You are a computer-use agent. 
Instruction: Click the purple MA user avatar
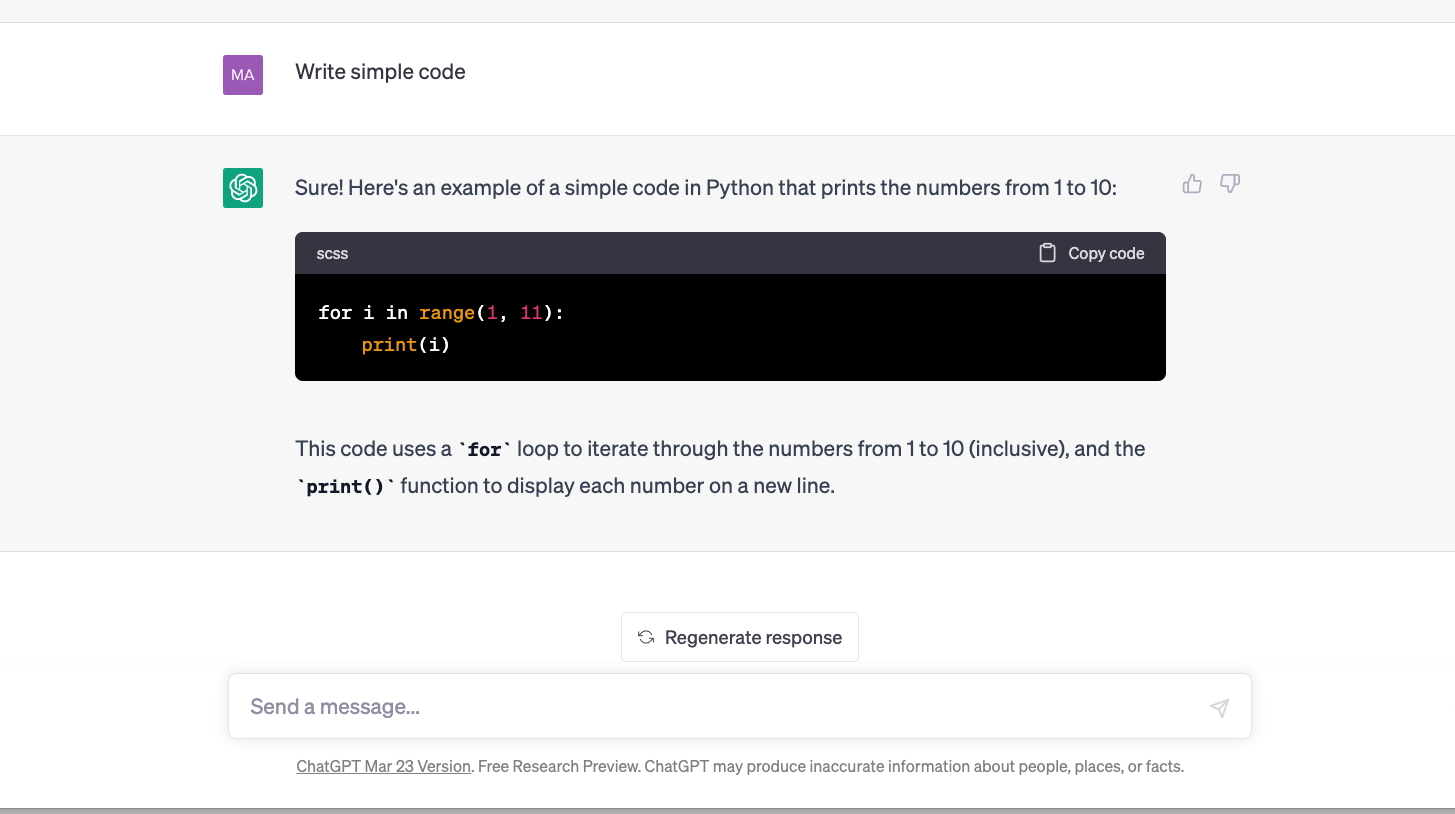tap(243, 75)
